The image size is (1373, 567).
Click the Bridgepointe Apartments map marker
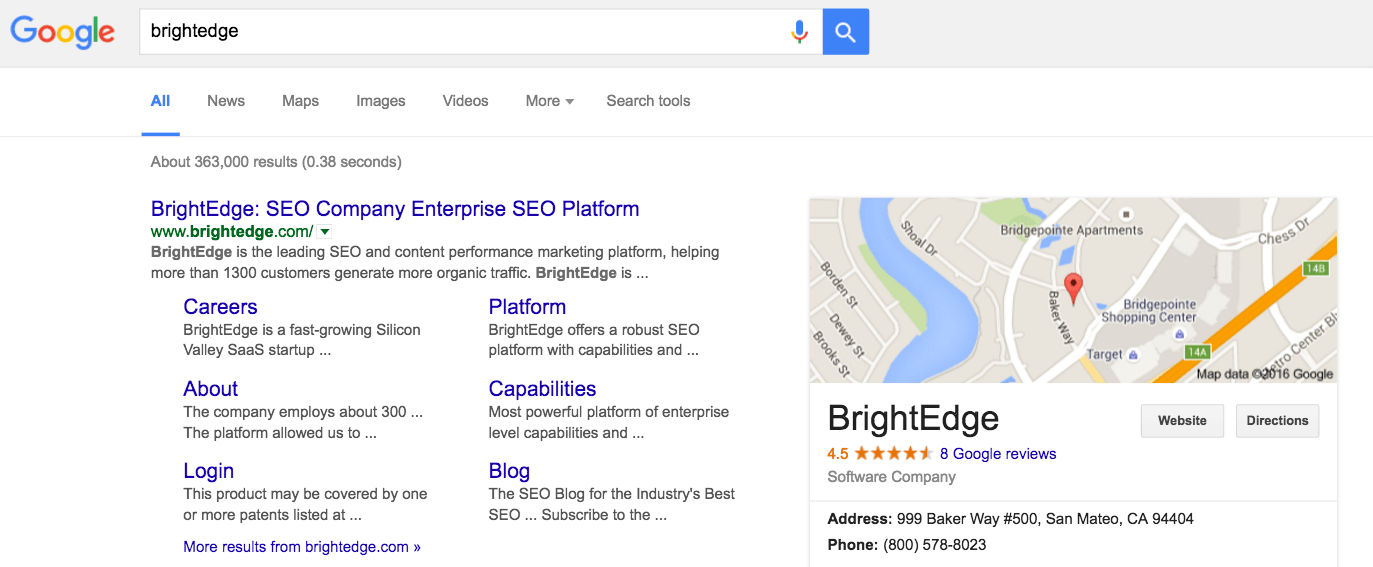point(1126,214)
